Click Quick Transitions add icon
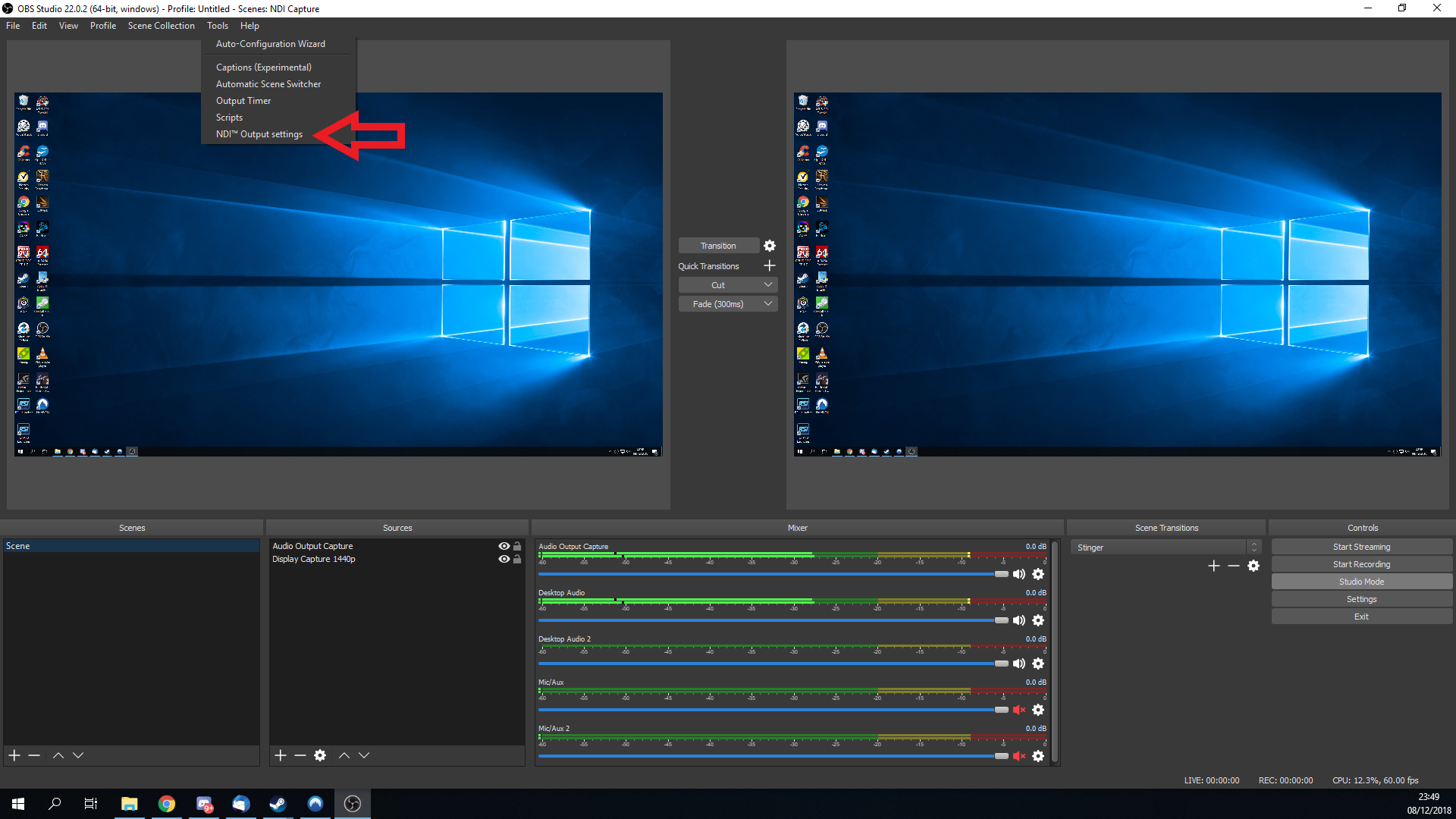 coord(770,265)
